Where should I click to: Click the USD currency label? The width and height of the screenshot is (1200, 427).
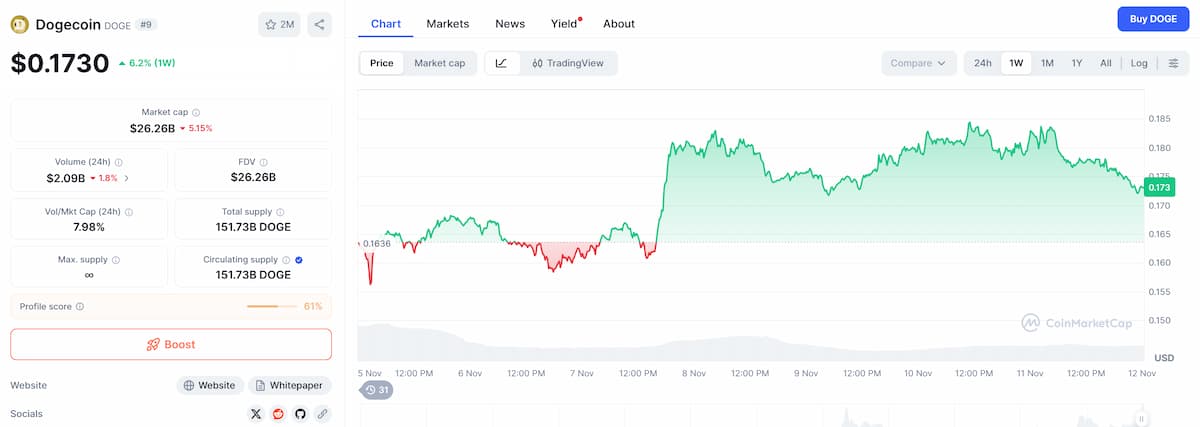click(x=1164, y=357)
